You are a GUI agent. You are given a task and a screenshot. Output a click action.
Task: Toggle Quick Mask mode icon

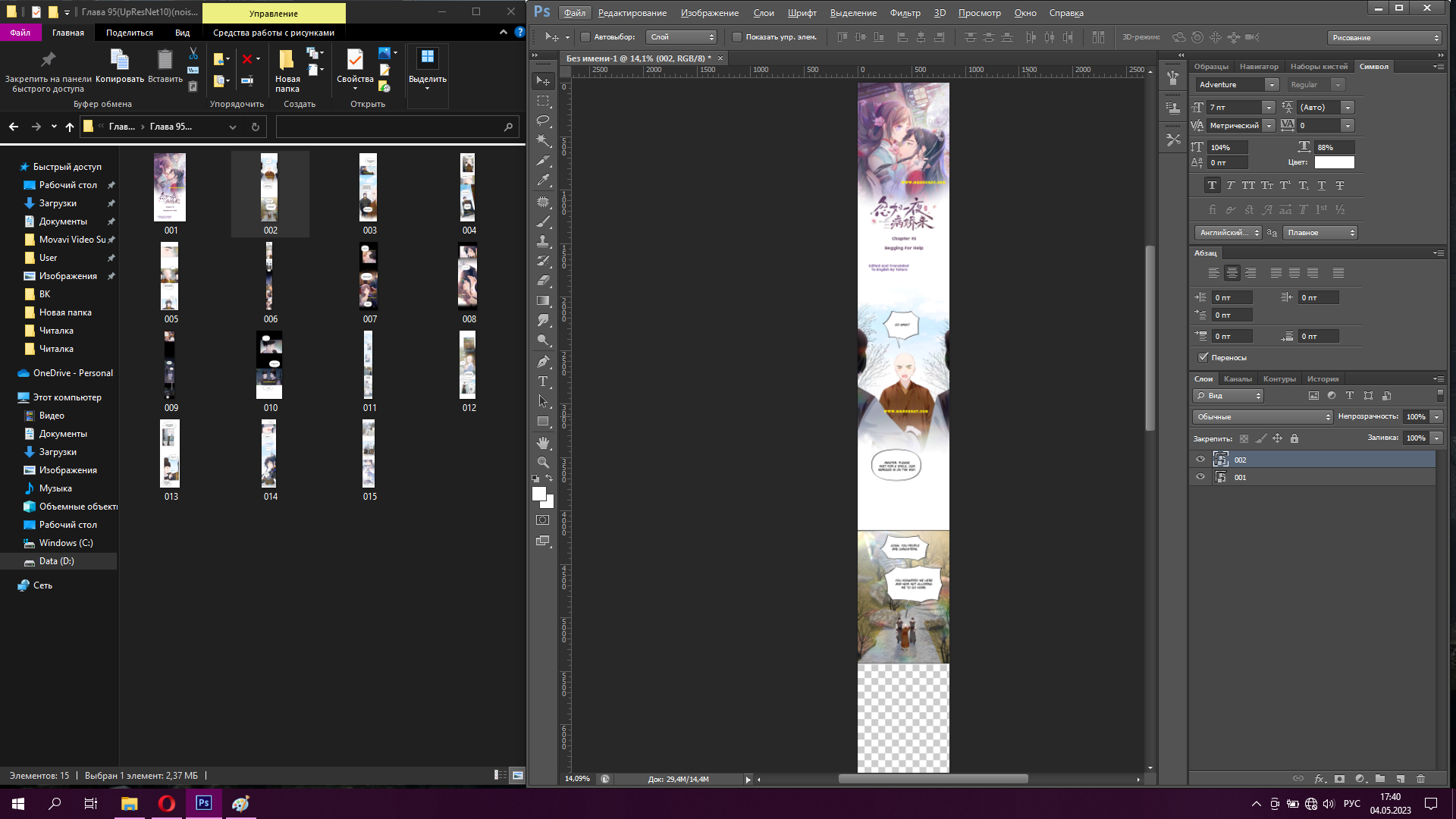[x=543, y=520]
